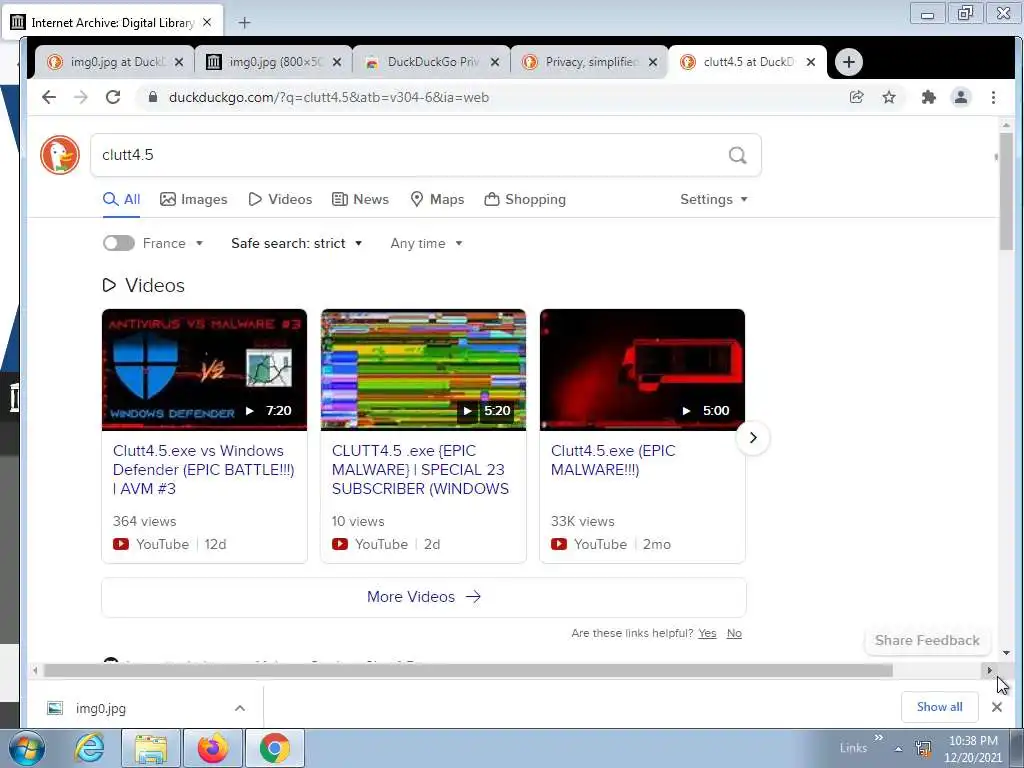Open Windows Start menu

tap(26, 748)
